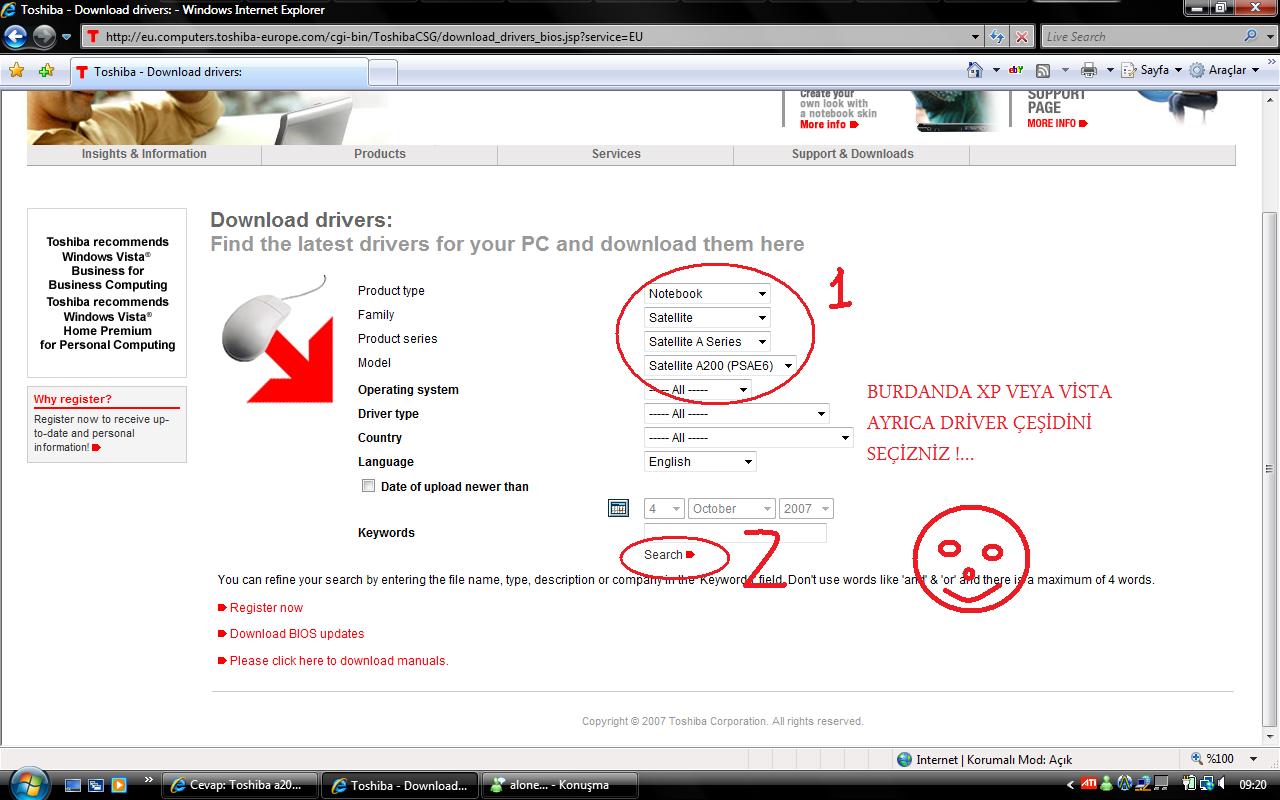1280x800 pixels.
Task: Click the Live Search magnifier icon
Action: pos(1251,36)
